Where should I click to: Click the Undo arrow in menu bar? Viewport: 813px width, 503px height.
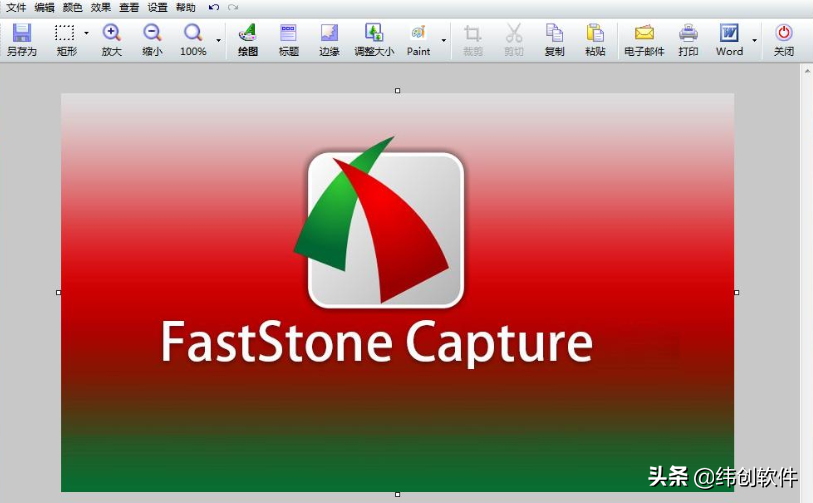pyautogui.click(x=213, y=7)
